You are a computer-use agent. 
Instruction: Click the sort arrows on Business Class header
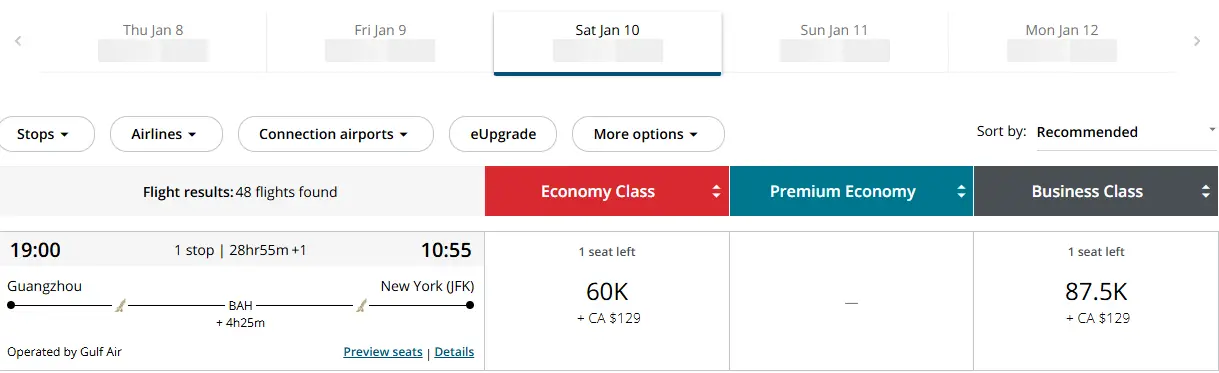[x=1205, y=192]
